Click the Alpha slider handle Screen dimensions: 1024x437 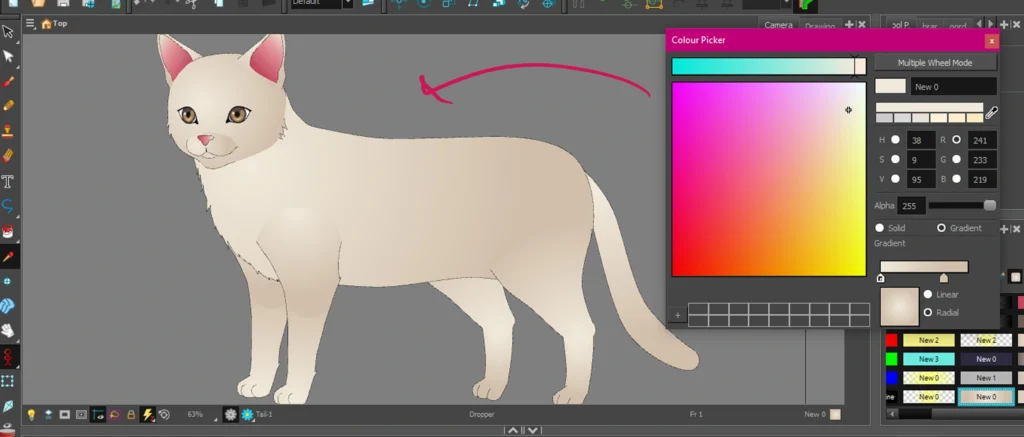[x=989, y=206]
